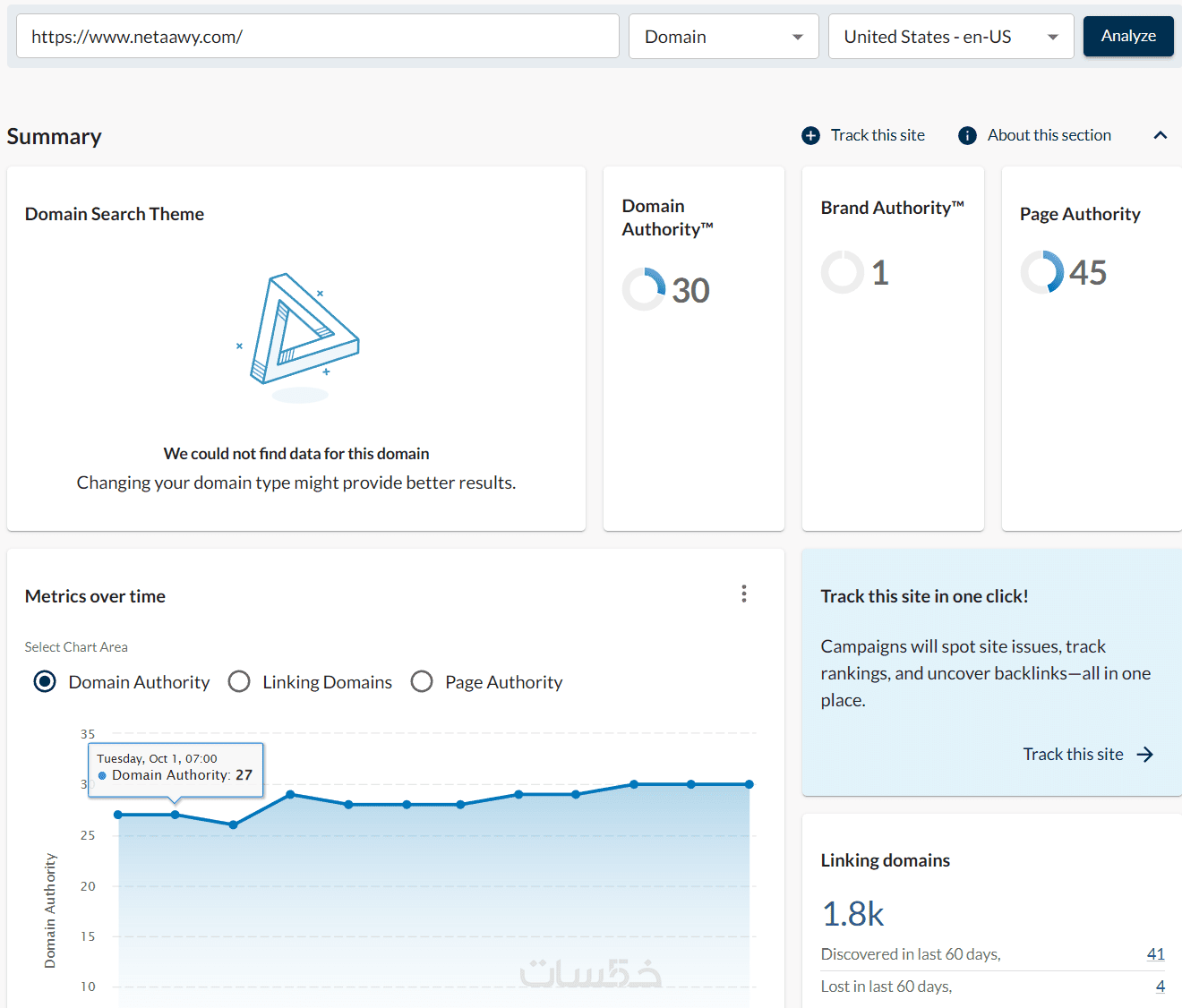The image size is (1182, 1008).
Task: Select the Domain Authority radio button
Action: click(45, 682)
